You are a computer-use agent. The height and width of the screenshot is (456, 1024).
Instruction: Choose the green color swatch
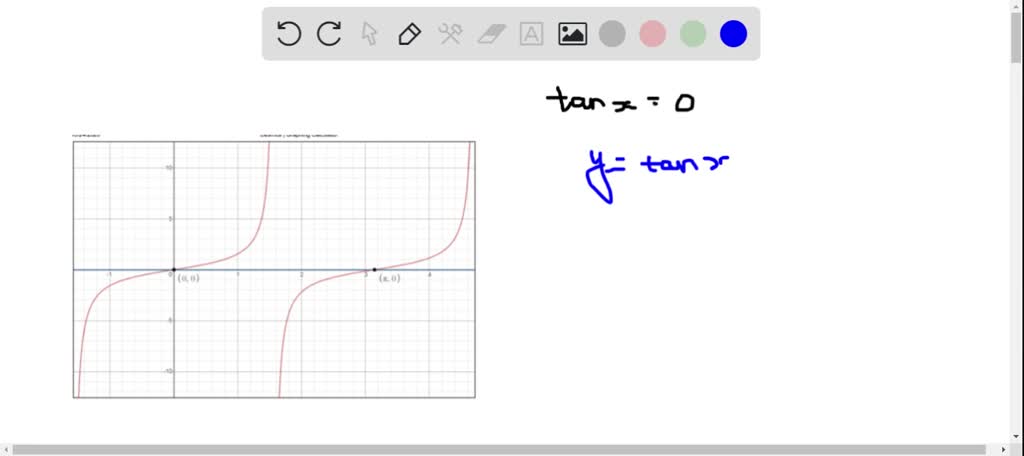[693, 33]
